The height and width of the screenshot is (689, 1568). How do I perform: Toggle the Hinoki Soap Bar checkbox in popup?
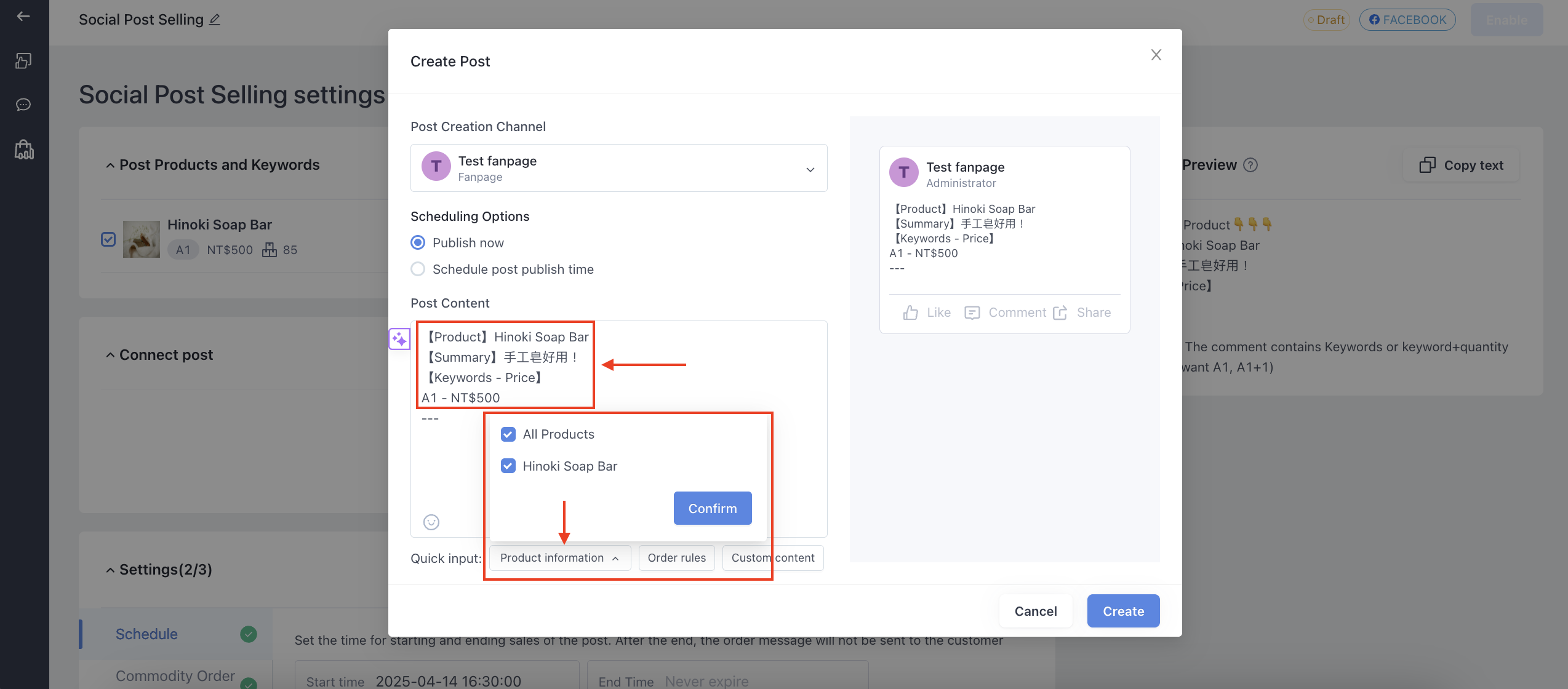(508, 466)
